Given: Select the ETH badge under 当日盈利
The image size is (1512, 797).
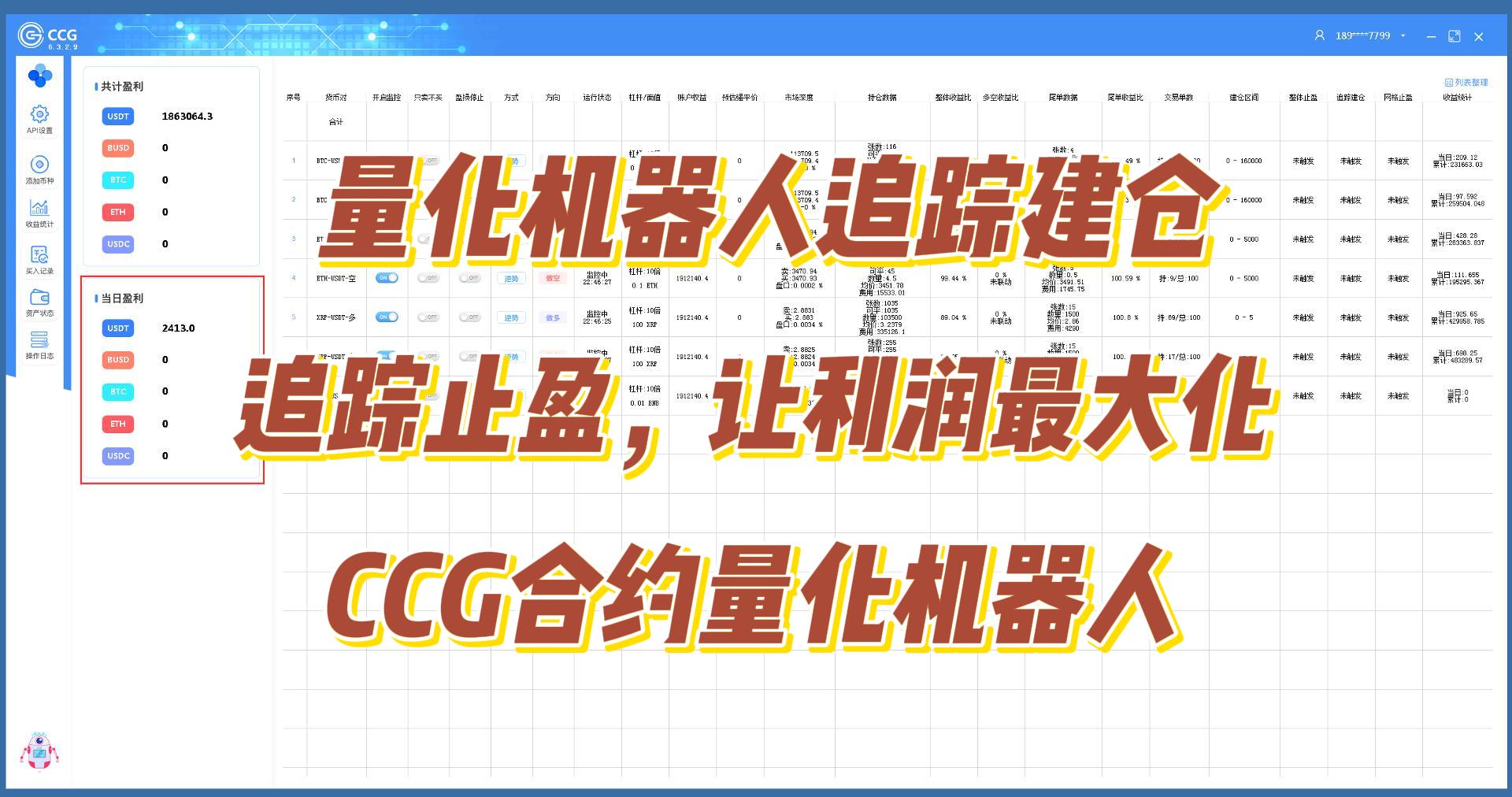Looking at the screenshot, I should coord(118,424).
